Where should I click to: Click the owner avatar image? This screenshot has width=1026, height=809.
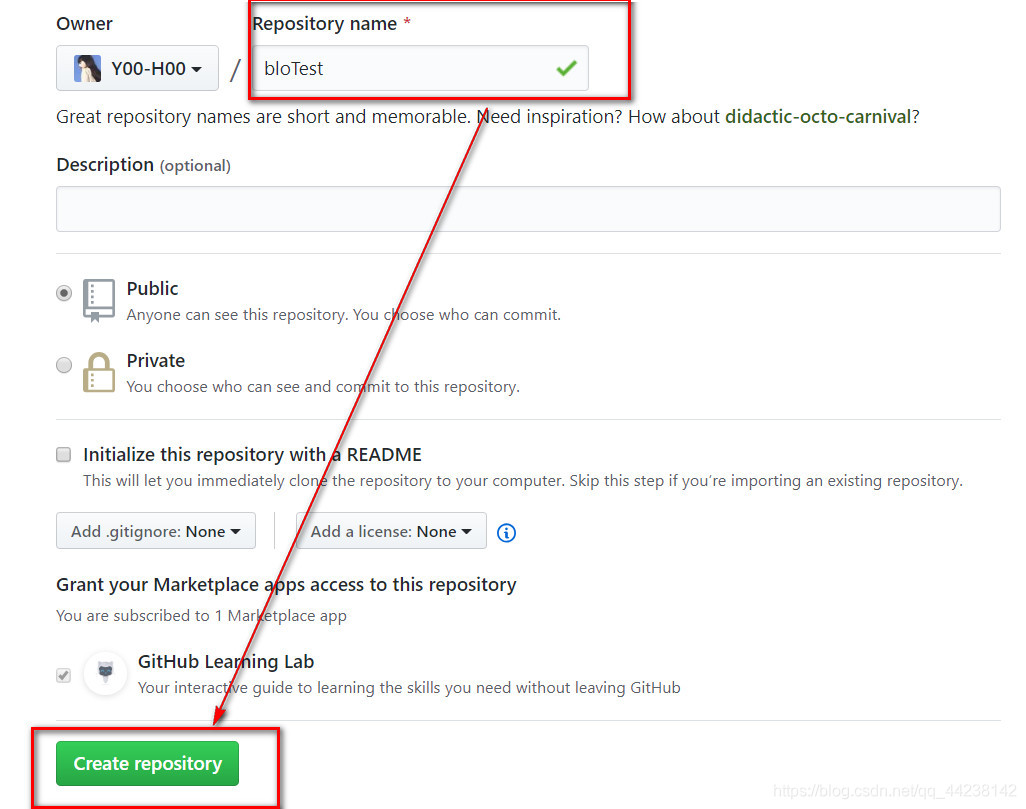(87, 68)
